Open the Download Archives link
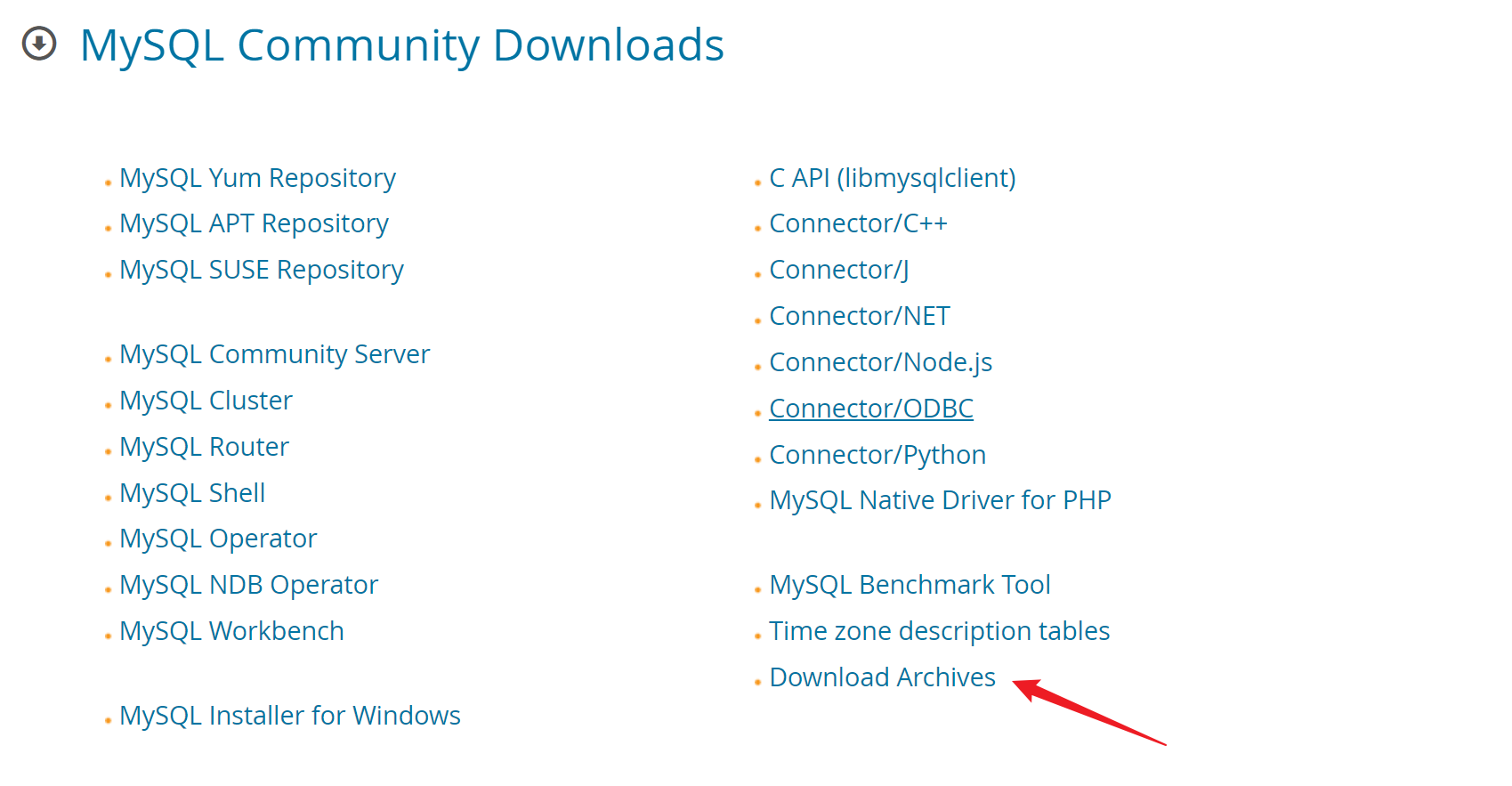This screenshot has width=1512, height=786. (x=882, y=677)
